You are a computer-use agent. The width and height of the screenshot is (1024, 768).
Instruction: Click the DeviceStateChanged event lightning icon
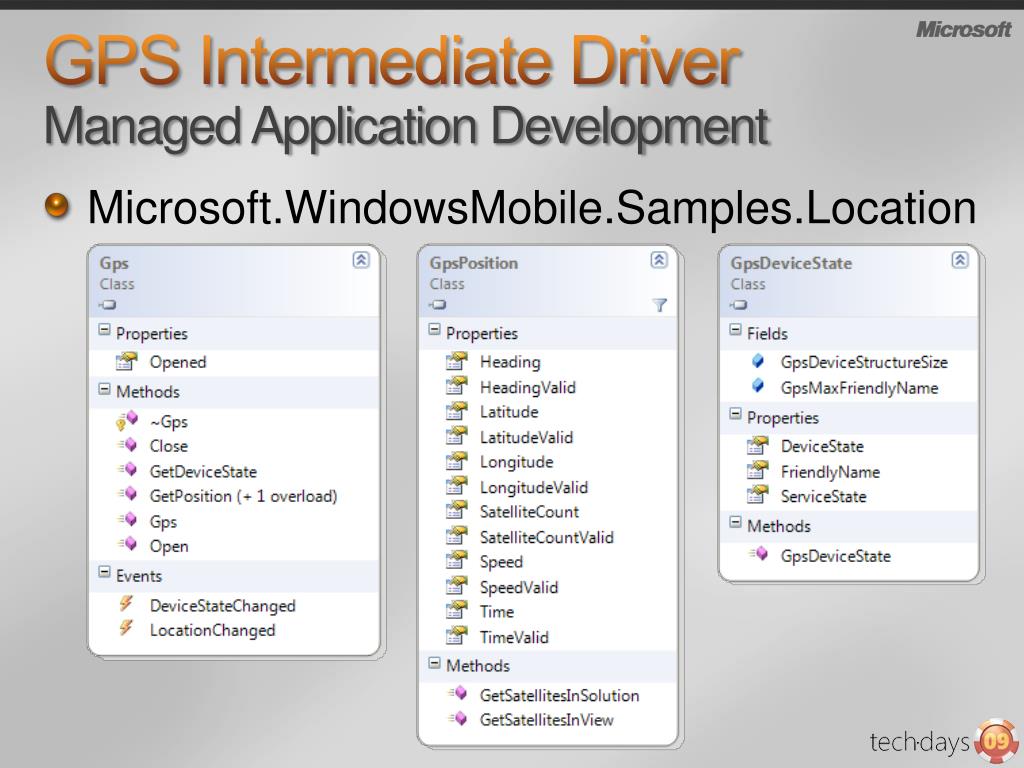click(127, 604)
